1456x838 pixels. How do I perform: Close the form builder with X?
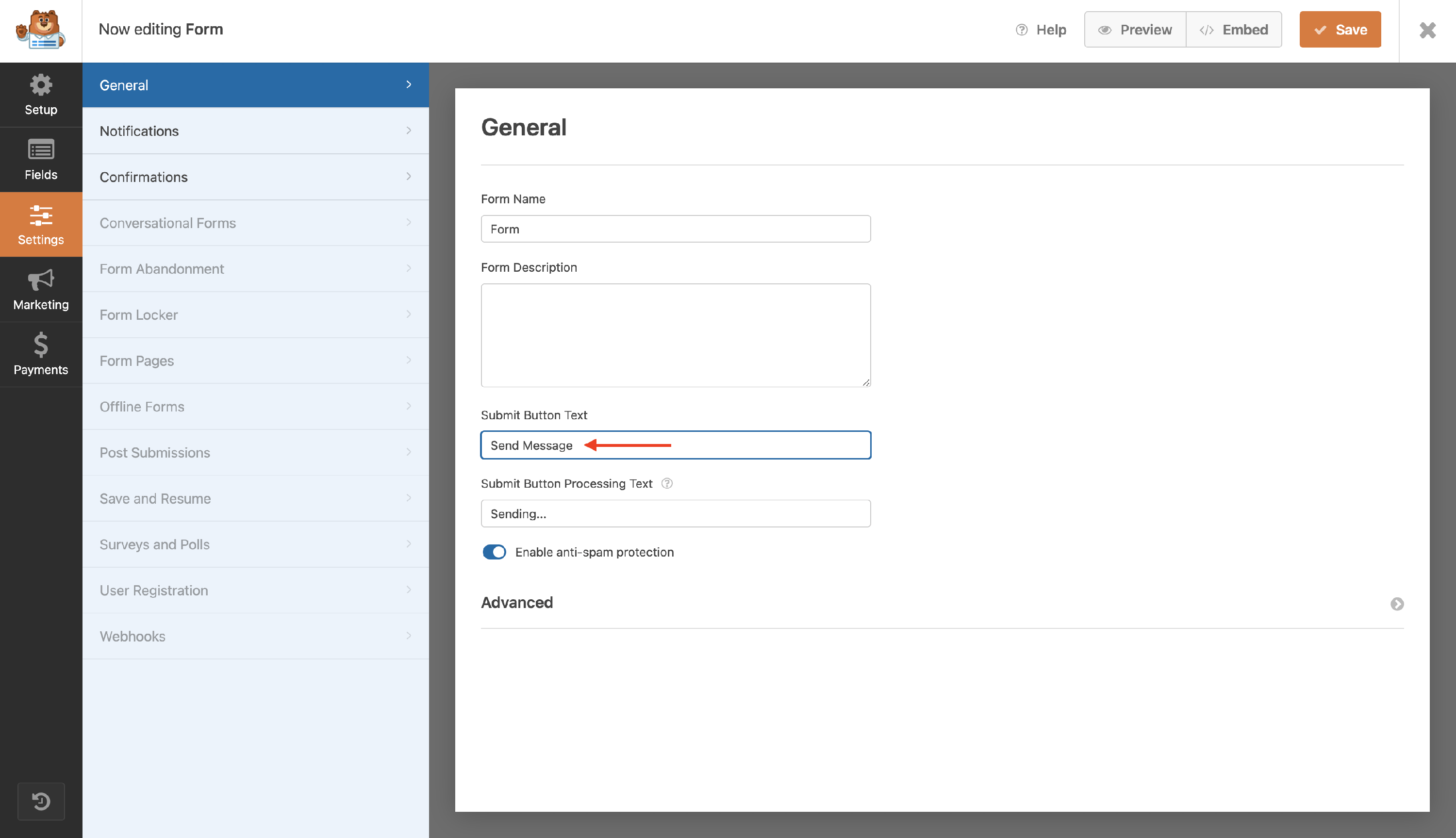coord(1427,30)
